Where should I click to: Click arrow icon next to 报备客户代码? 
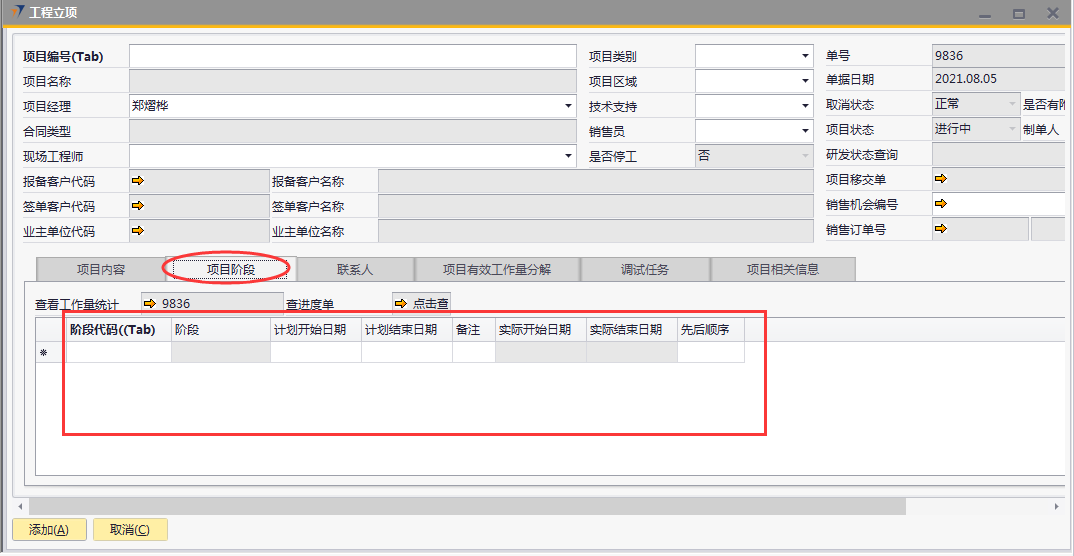coord(138,181)
